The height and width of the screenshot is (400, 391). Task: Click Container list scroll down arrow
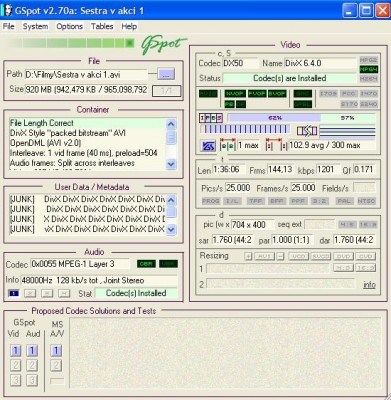click(171, 164)
